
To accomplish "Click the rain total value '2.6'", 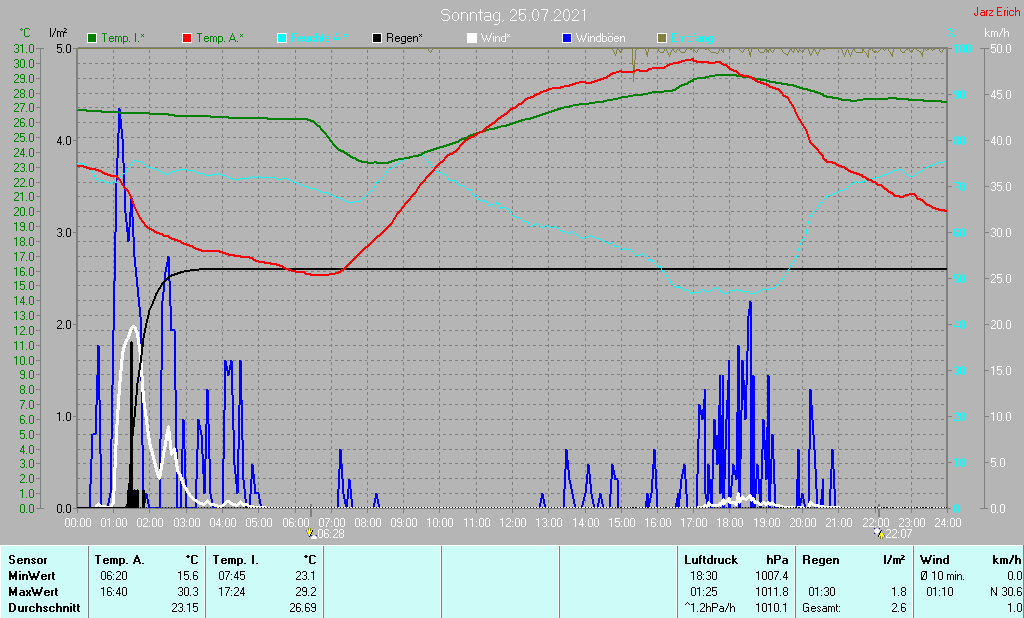I will pos(899,608).
